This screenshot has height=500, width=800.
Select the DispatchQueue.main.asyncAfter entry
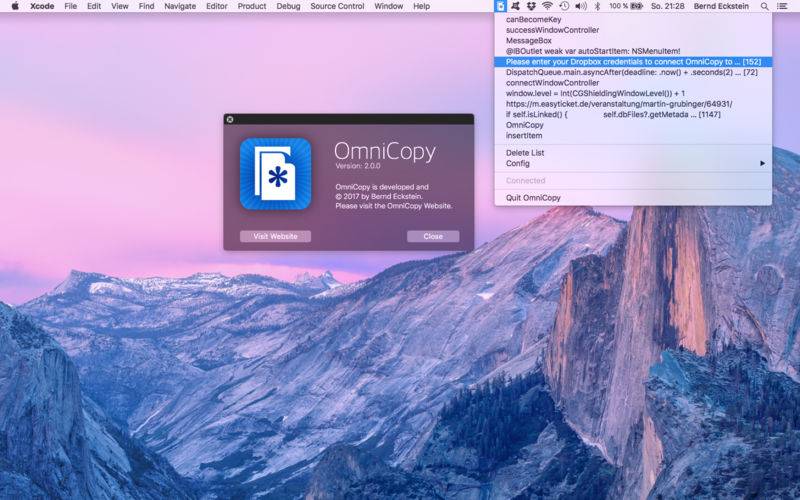pyautogui.click(x=633, y=72)
